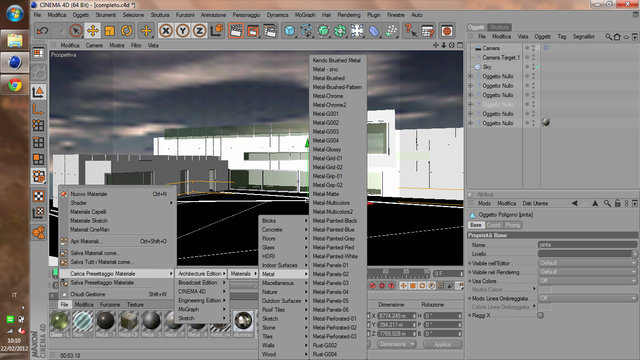Image resolution: width=640 pixels, height=360 pixels.
Task: Toggle the Raggi X checkbox
Action: point(540,316)
